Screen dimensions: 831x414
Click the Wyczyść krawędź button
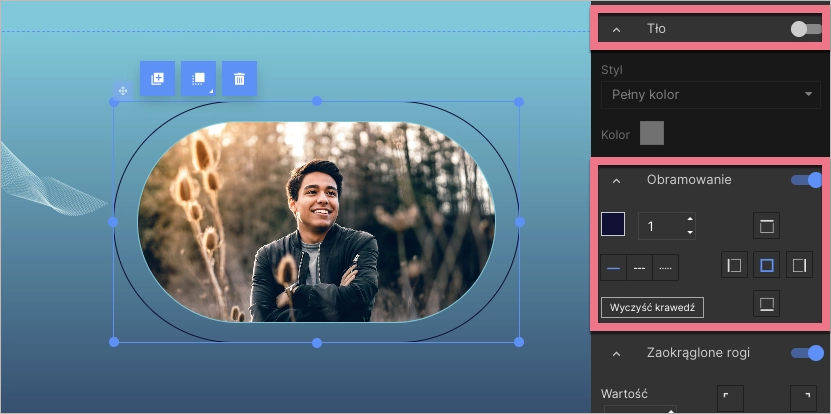pyautogui.click(x=652, y=307)
